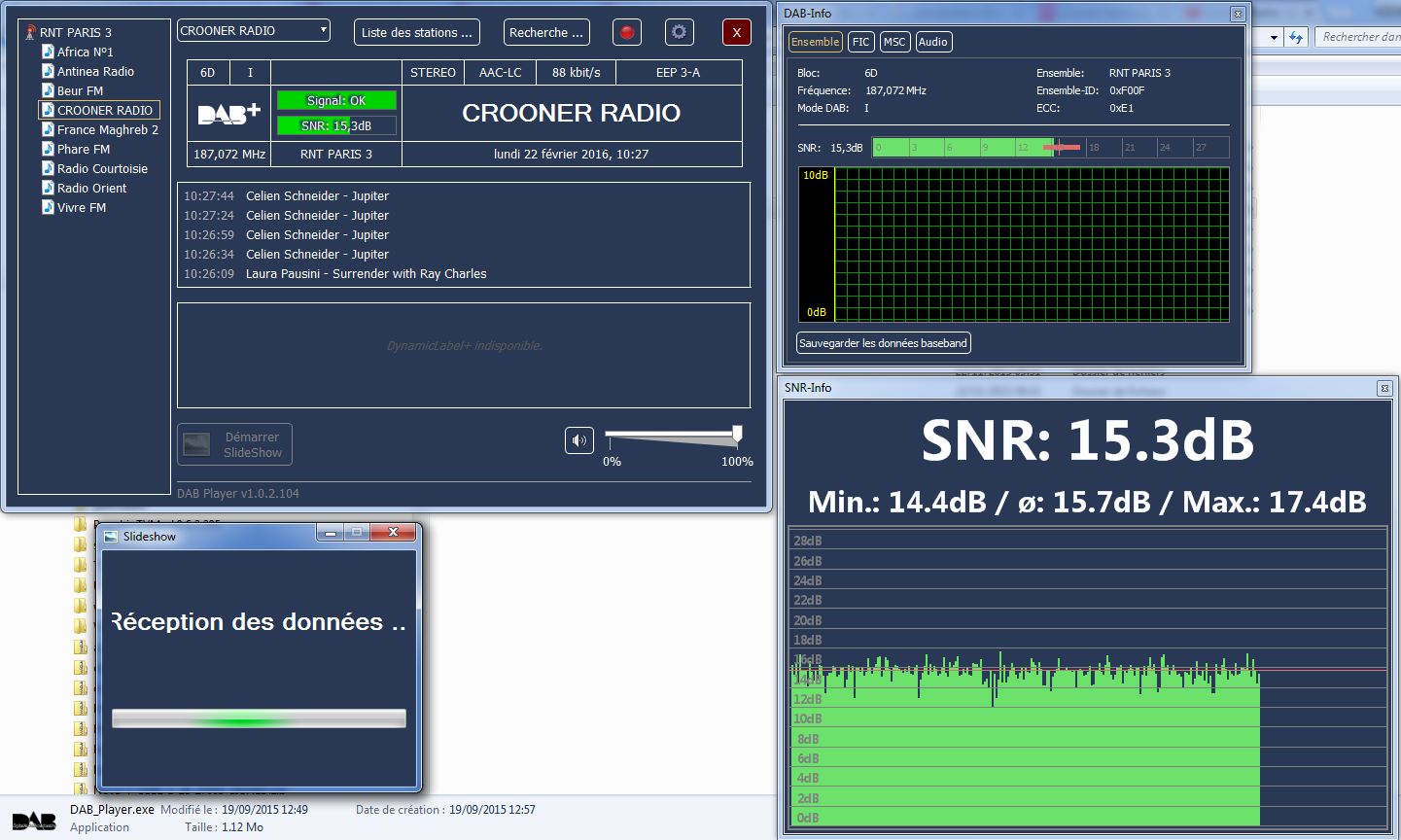Click the 'SNR: 15,3dB' indicator in the player
The width and height of the screenshot is (1401, 840).
pyautogui.click(x=336, y=125)
